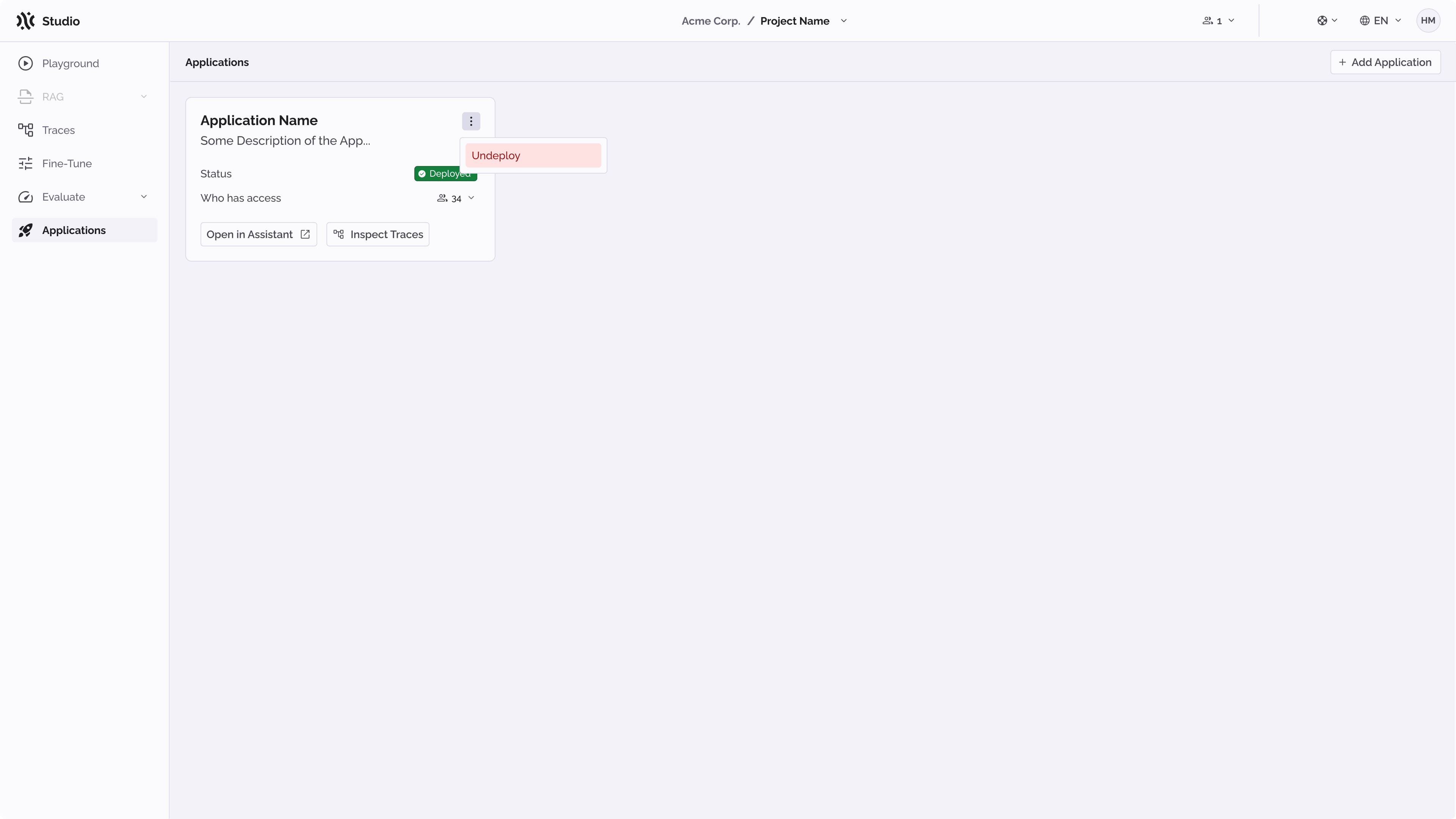
Task: Click the Evaluate gauge icon
Action: pyautogui.click(x=26, y=197)
